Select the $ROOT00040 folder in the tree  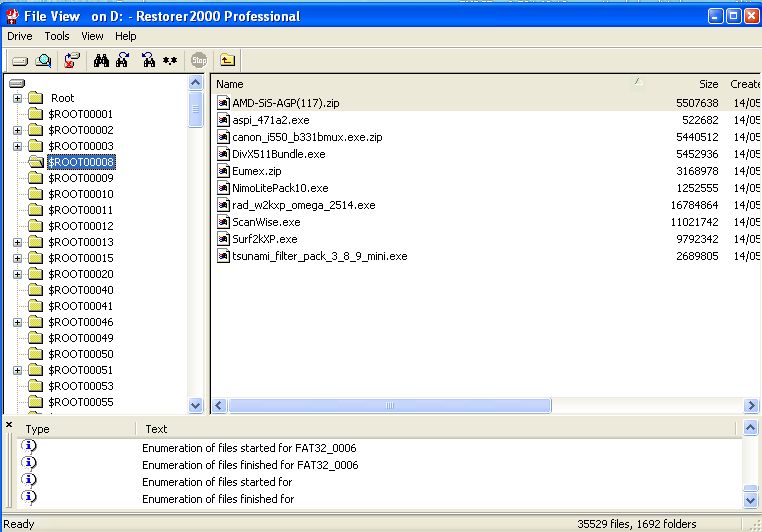[x=81, y=290]
